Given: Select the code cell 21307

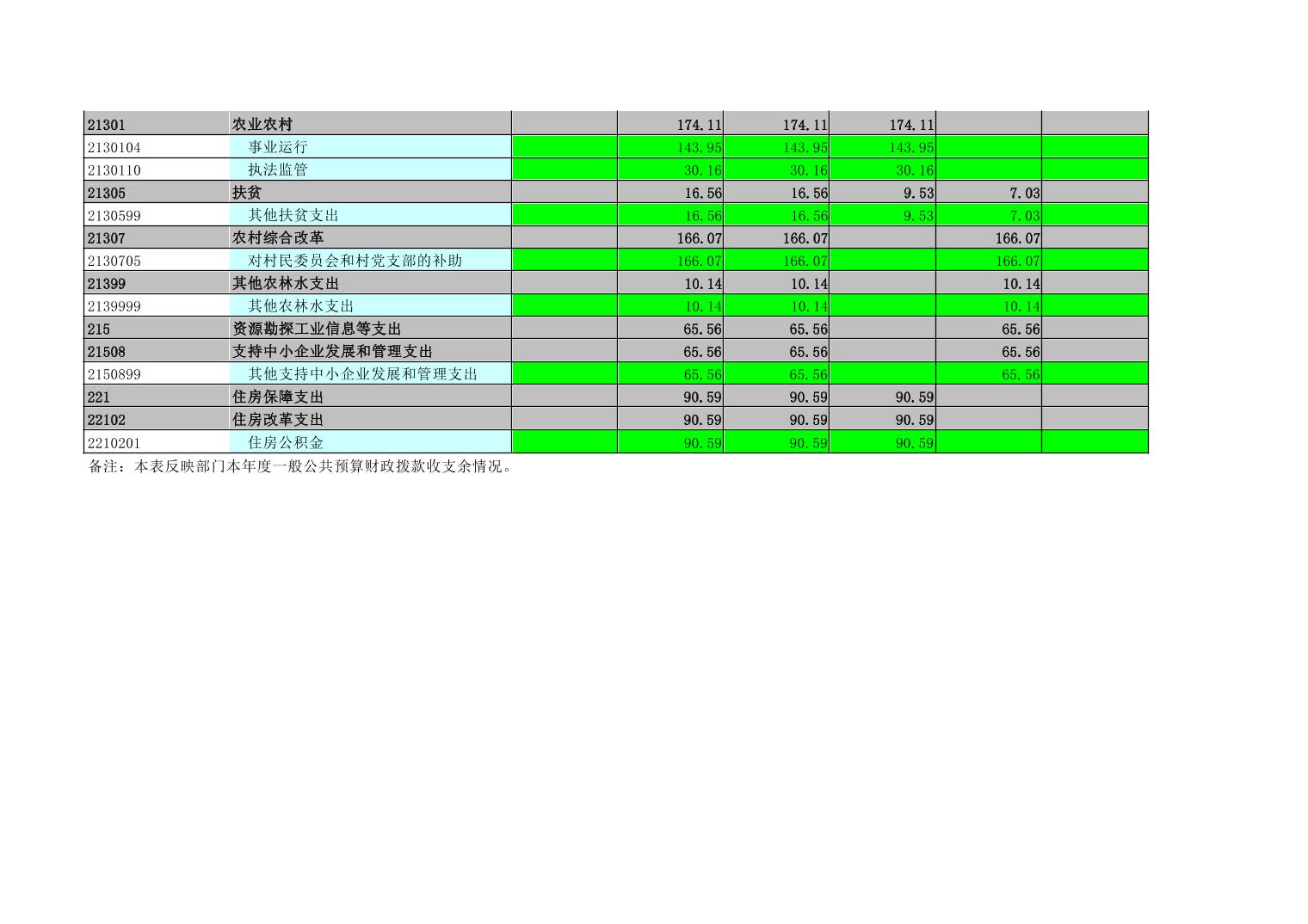Looking at the screenshot, I should tap(156, 237).
